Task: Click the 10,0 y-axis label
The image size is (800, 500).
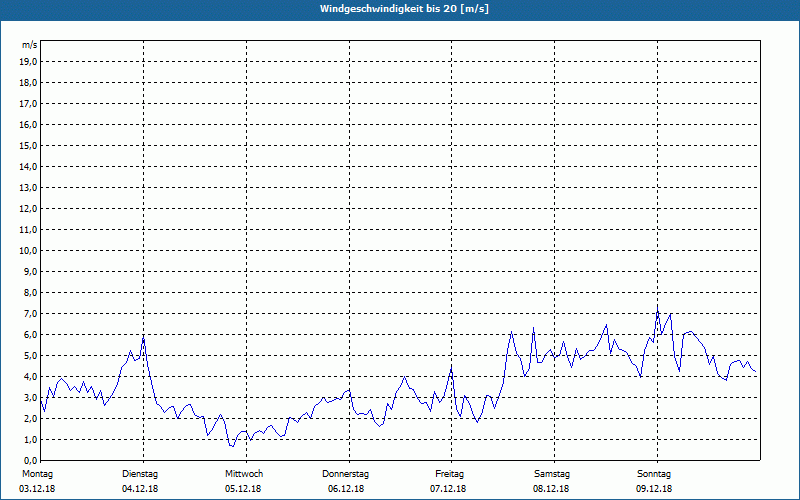Action: 29,251
